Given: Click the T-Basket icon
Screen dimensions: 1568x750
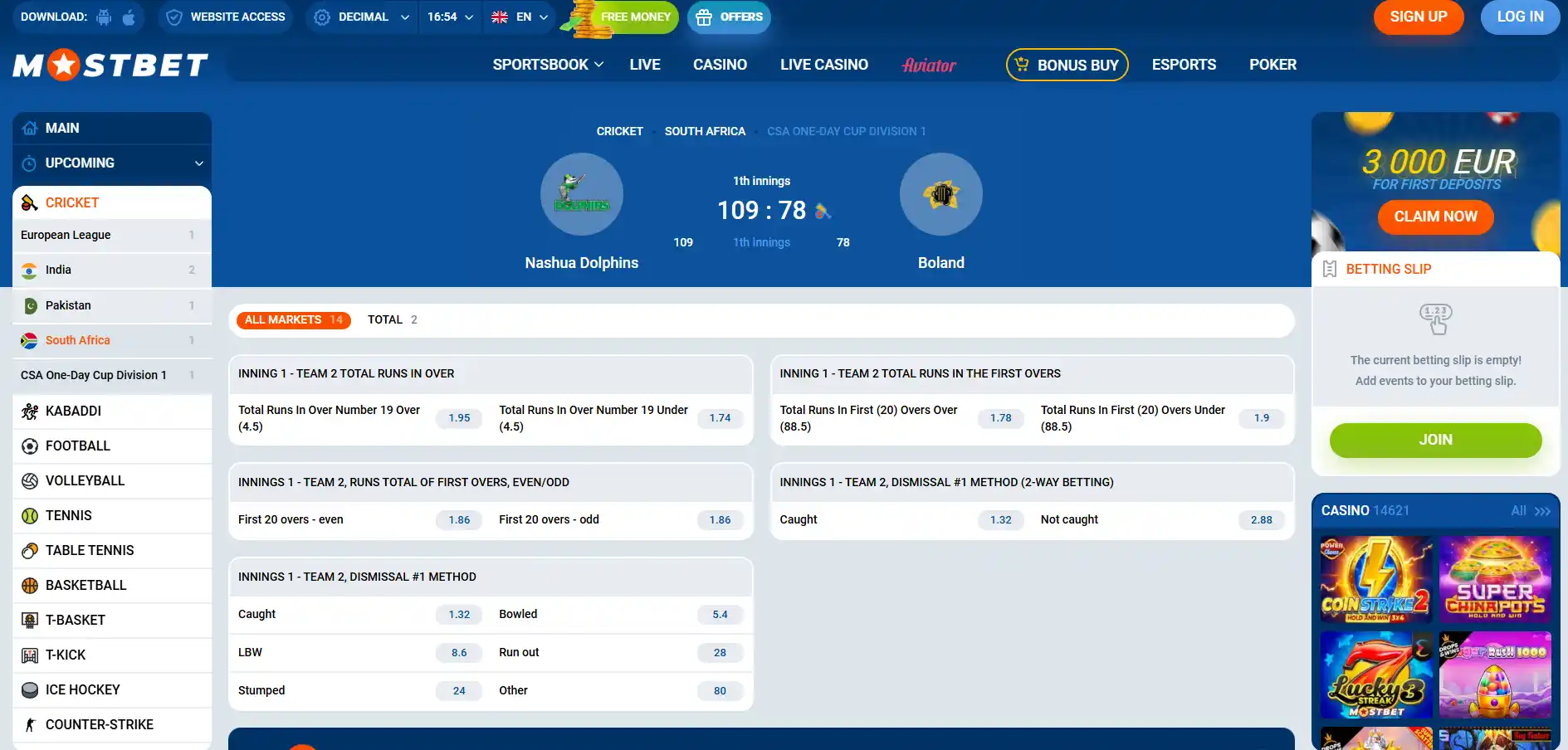Looking at the screenshot, I should pos(30,621).
